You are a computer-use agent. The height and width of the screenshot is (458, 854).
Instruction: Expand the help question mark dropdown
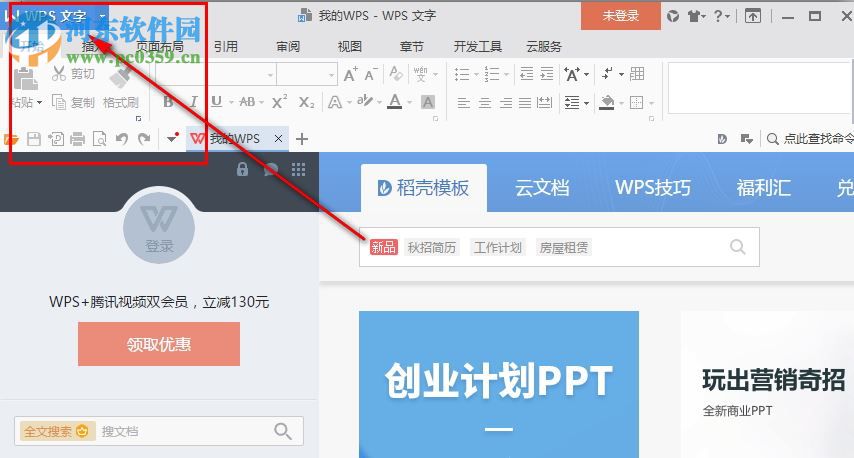pos(728,17)
